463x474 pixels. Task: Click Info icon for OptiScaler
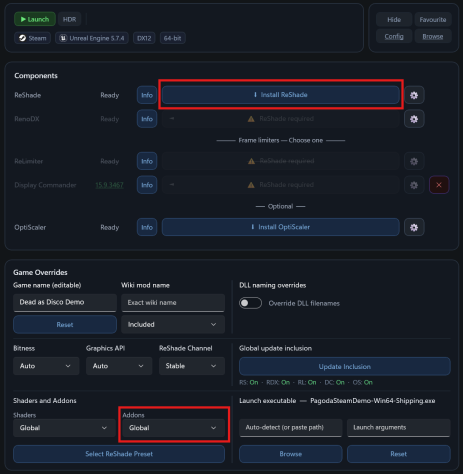pyautogui.click(x=147, y=227)
